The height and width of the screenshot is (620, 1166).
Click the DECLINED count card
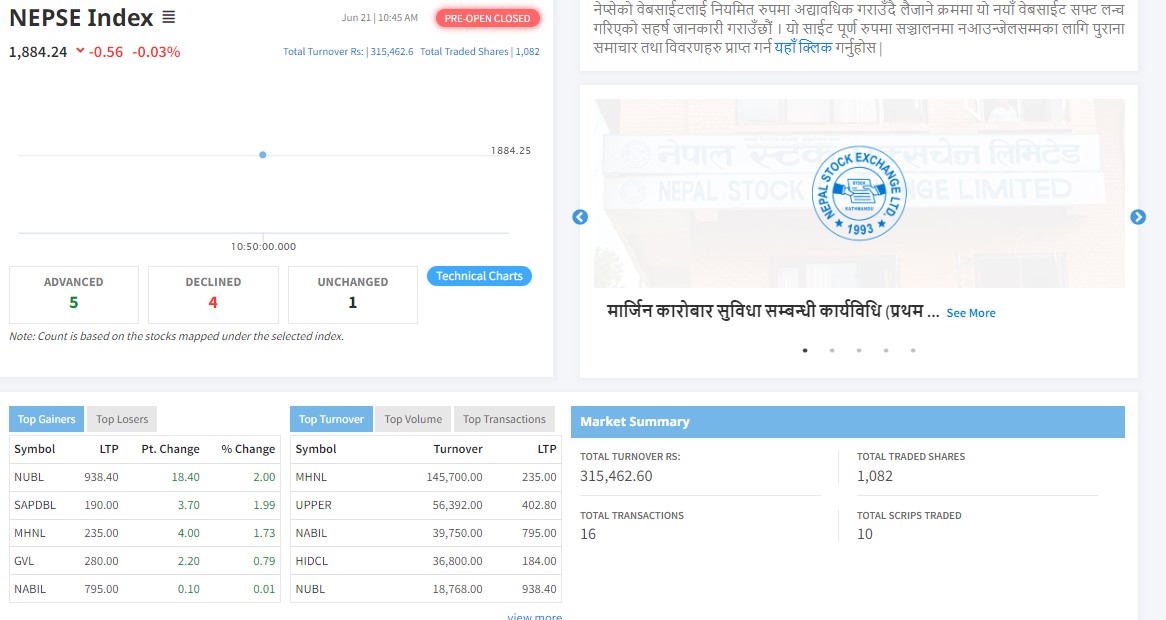[213, 294]
